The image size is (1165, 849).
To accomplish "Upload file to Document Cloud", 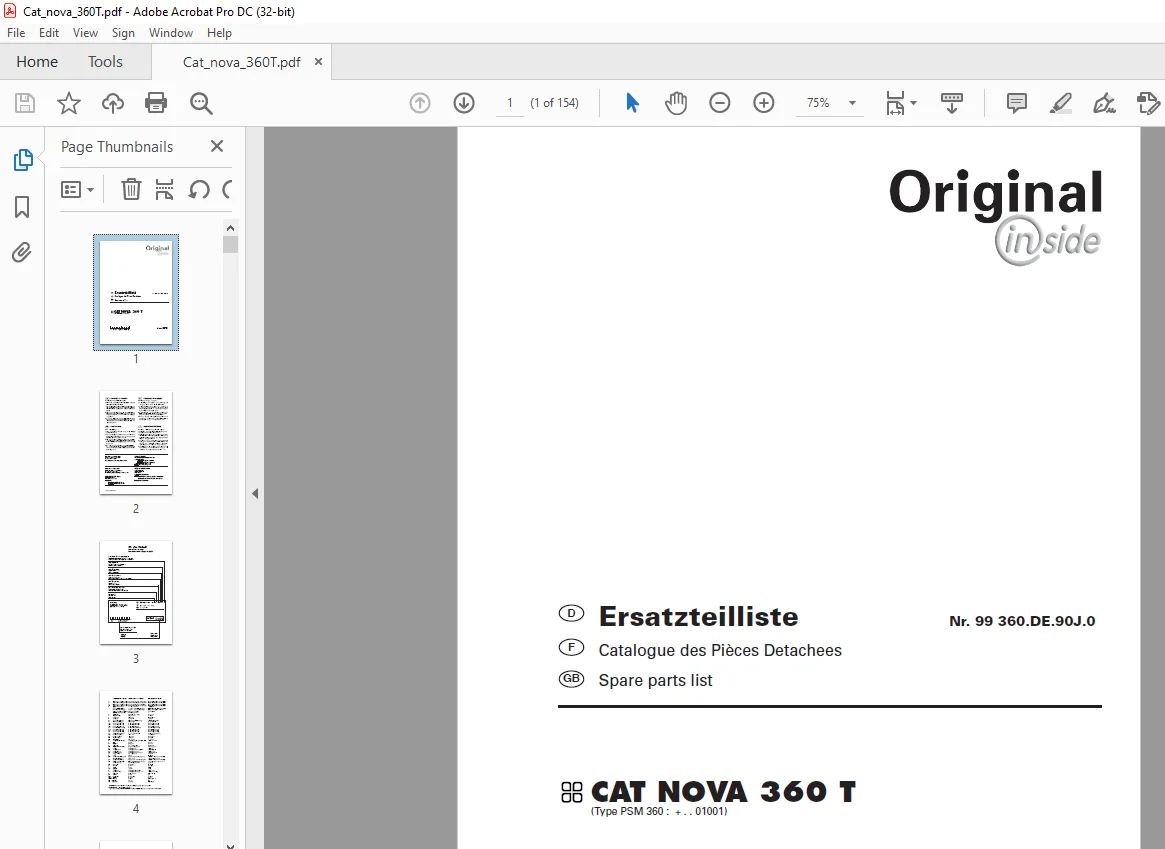I will [112, 103].
